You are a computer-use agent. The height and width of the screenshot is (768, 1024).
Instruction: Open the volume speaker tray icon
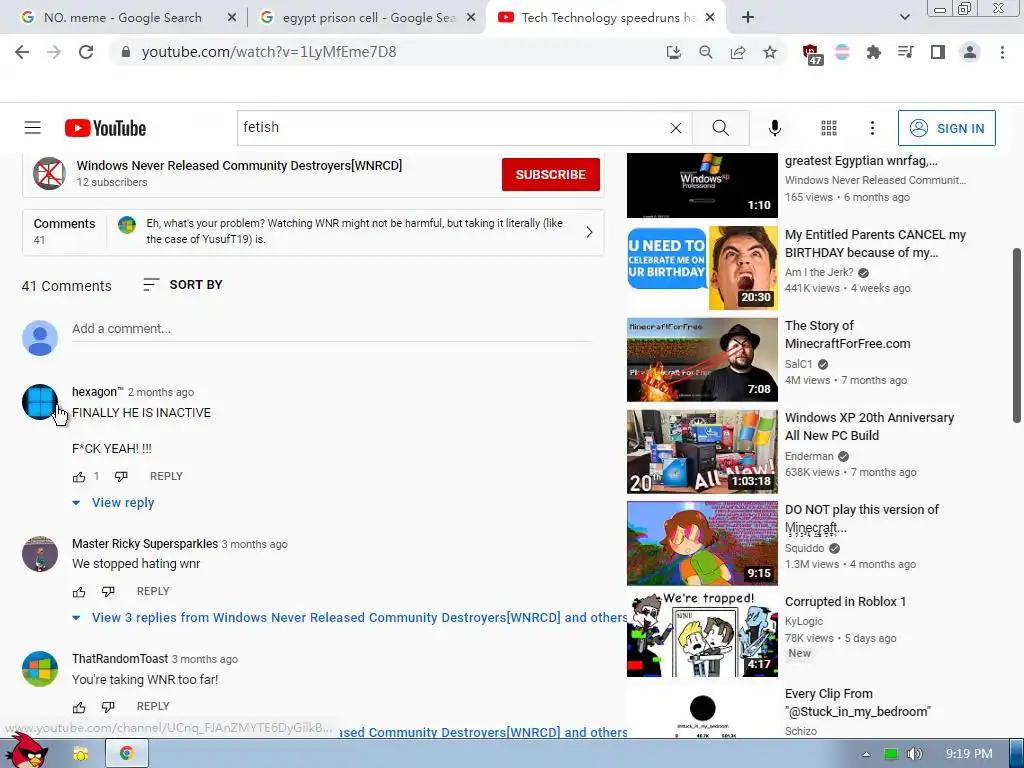click(914, 754)
